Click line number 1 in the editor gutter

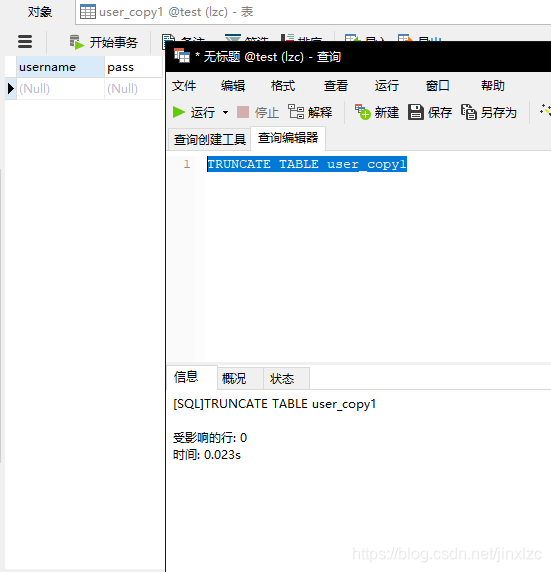click(x=187, y=164)
